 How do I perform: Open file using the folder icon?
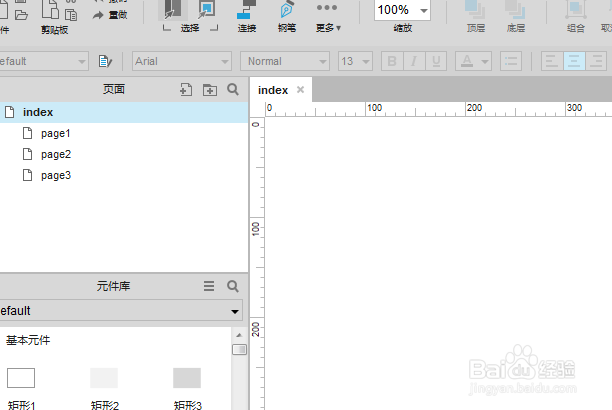point(21,15)
